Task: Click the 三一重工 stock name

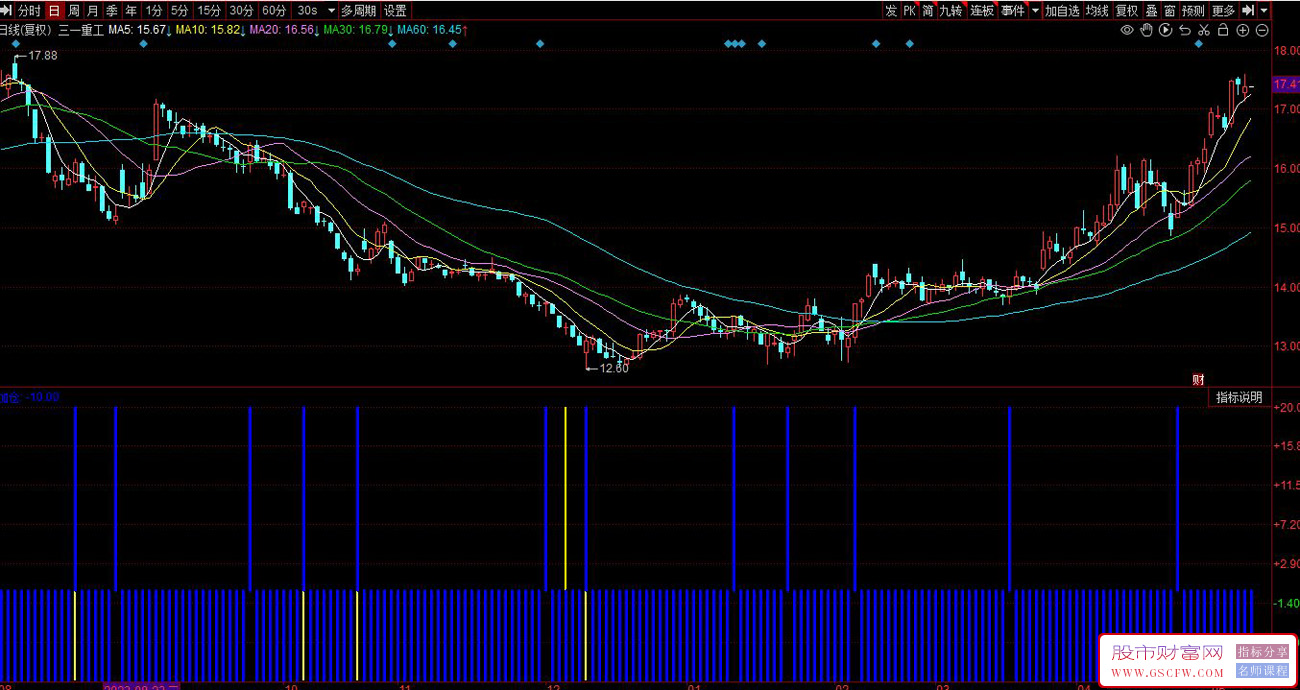Action: (x=80, y=30)
